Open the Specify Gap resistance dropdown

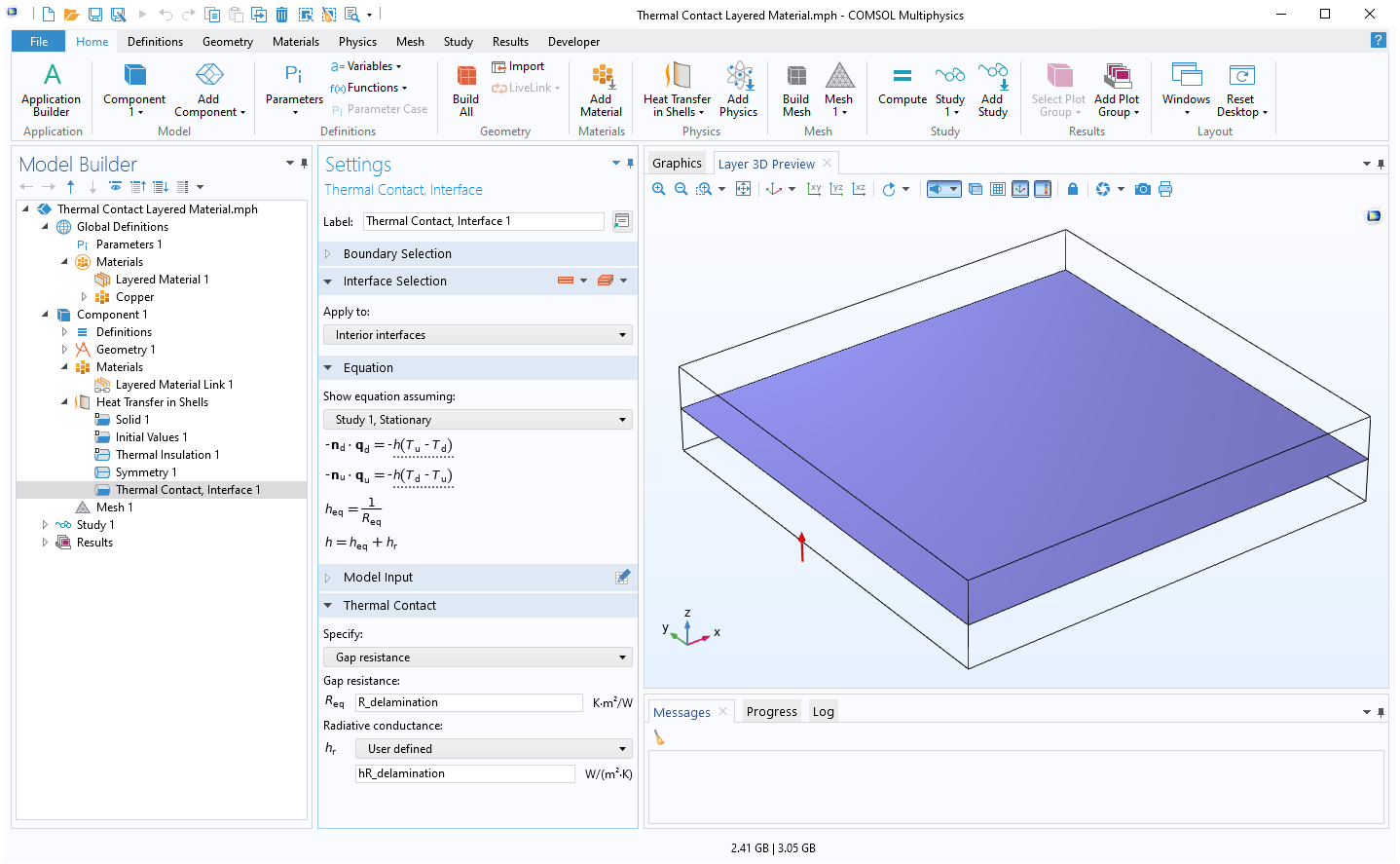tap(477, 657)
